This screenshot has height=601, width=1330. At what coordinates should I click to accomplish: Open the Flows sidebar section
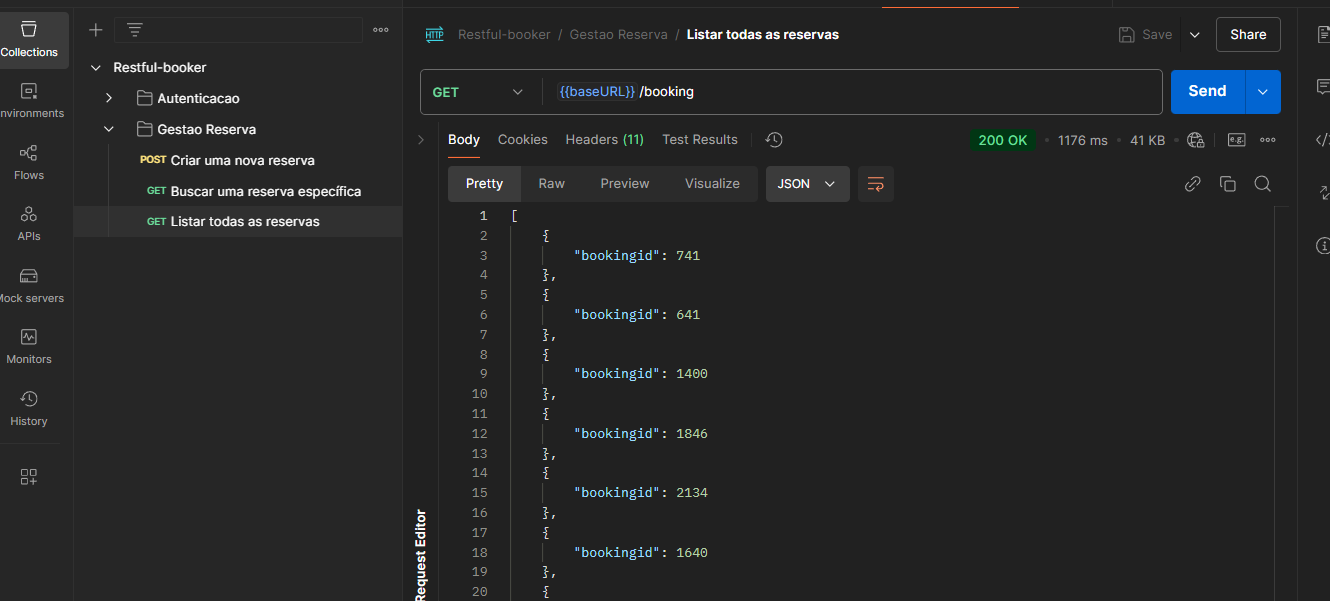pyautogui.click(x=29, y=162)
